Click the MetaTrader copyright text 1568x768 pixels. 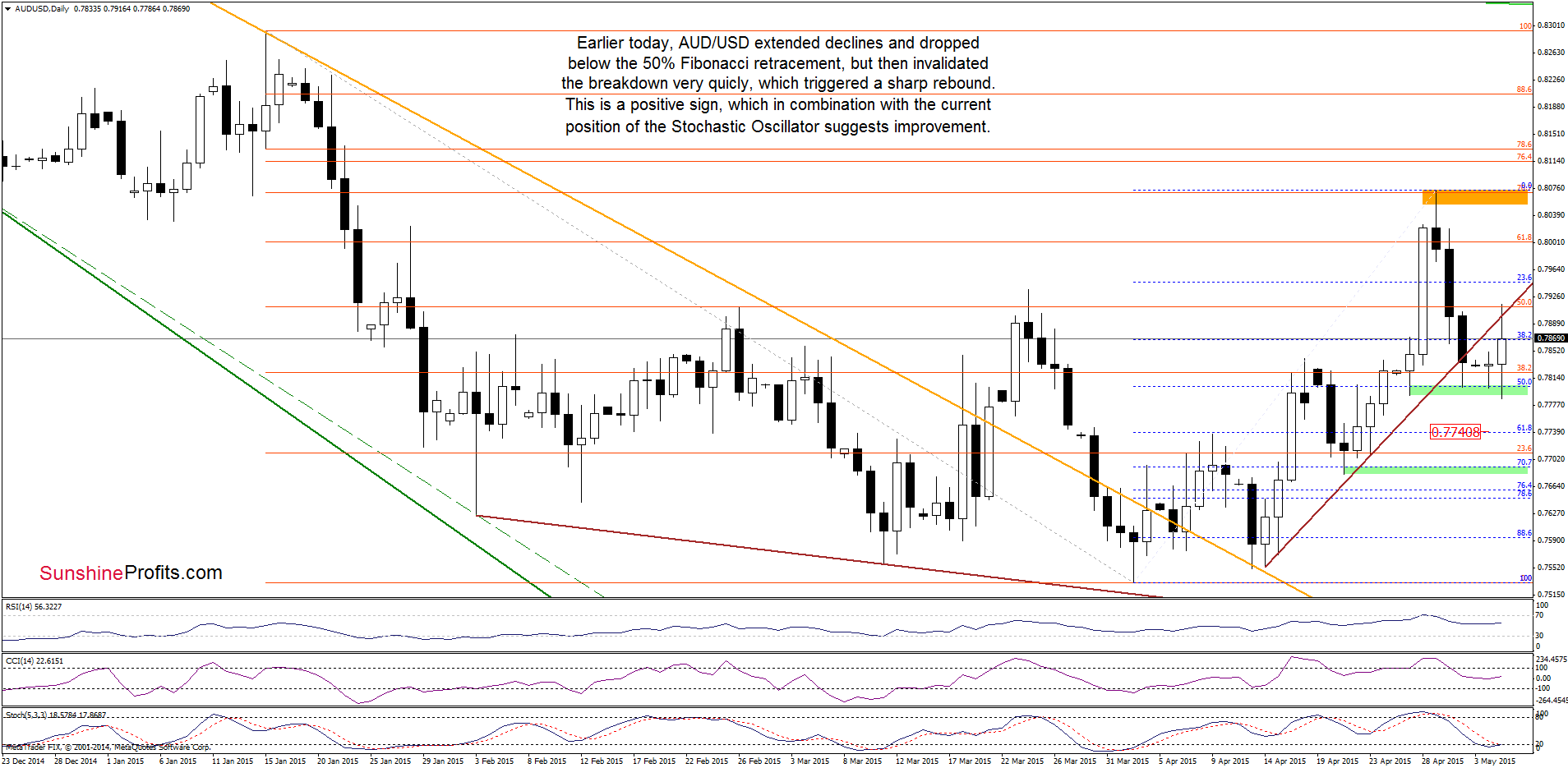(108, 747)
